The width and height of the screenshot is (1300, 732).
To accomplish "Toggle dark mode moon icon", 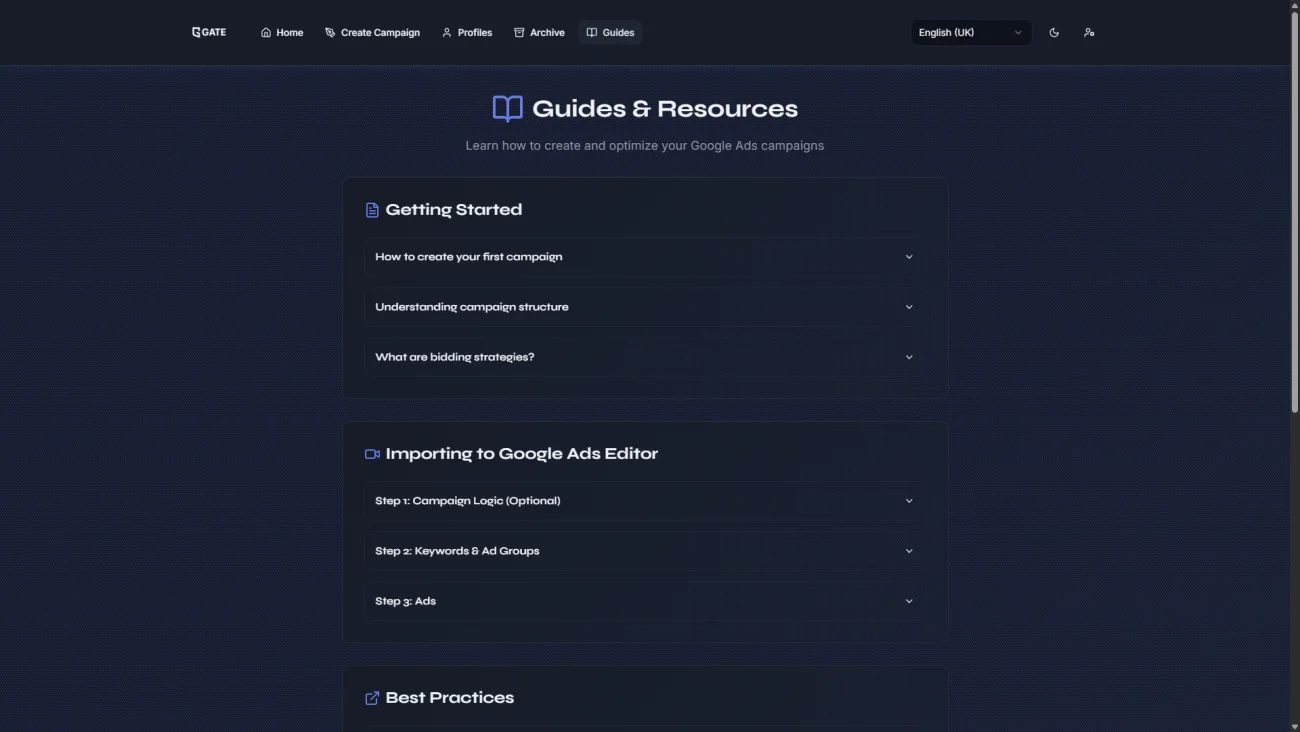I will pyautogui.click(x=1054, y=33).
